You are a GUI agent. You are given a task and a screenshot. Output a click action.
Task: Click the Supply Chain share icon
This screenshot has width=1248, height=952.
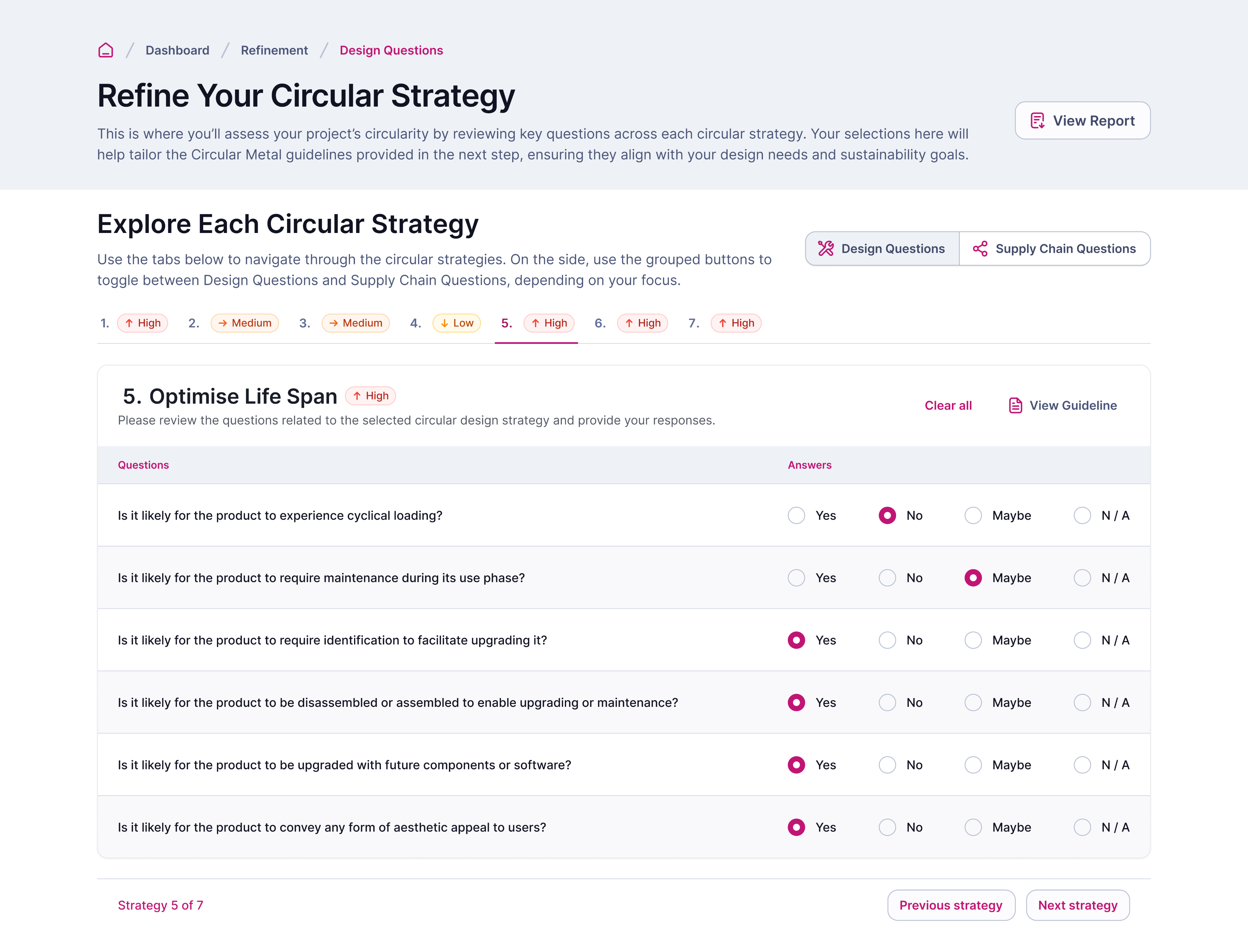(x=980, y=249)
